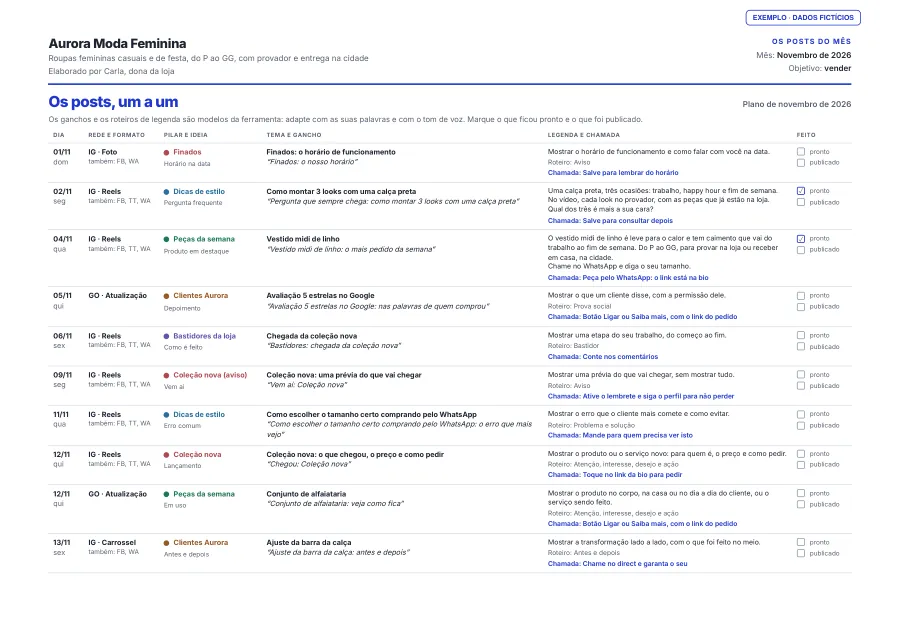Screen dimensions: 900x637
Task: Select the 'Chegada da coleção nova' post title
Action: 312,336
